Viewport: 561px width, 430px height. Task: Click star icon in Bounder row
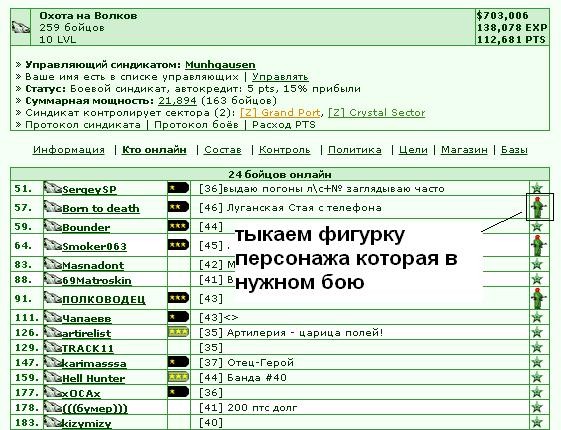click(x=537, y=226)
